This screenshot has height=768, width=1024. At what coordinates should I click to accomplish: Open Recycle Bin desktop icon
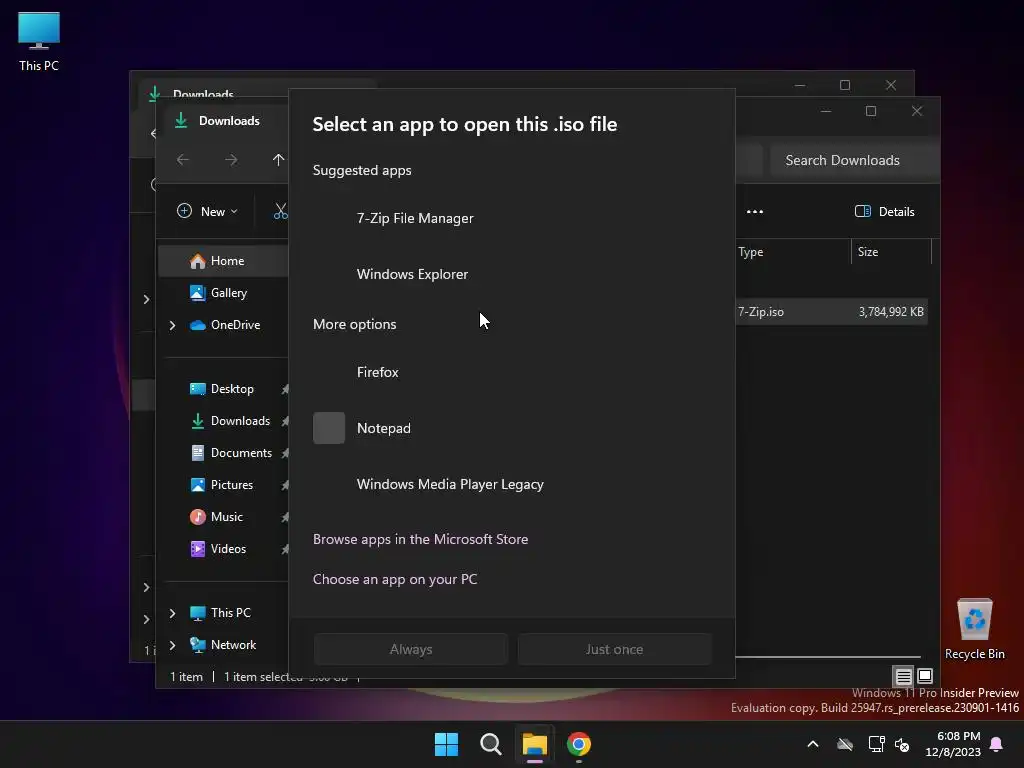pos(974,630)
